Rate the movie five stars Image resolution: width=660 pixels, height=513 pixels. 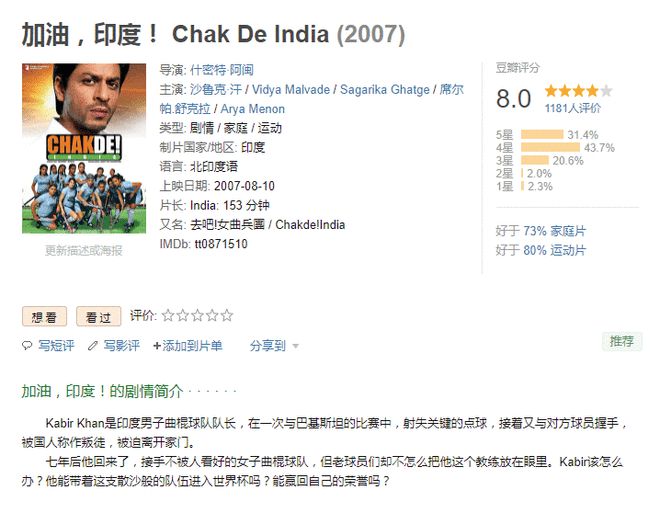227,315
